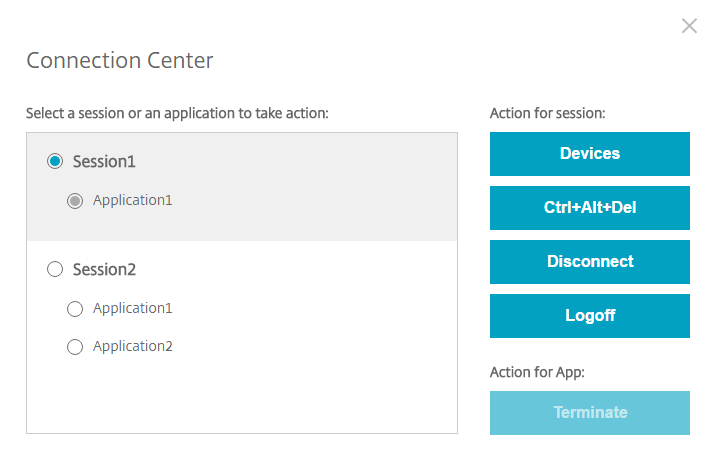This screenshot has width=718, height=467.
Task: Select the Session1 radio button
Action: coord(55,161)
